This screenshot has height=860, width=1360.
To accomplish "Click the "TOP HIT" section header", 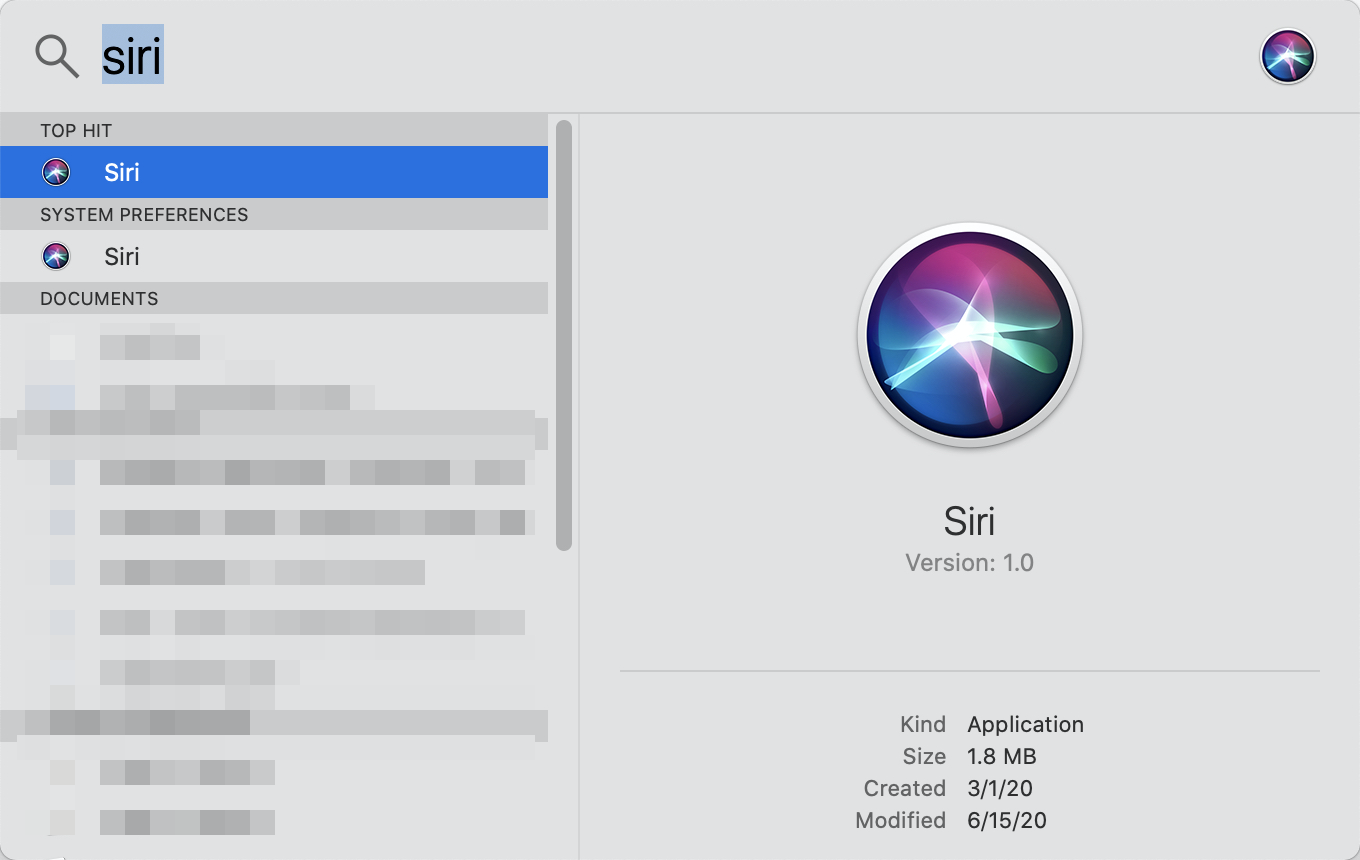I will pos(274,130).
